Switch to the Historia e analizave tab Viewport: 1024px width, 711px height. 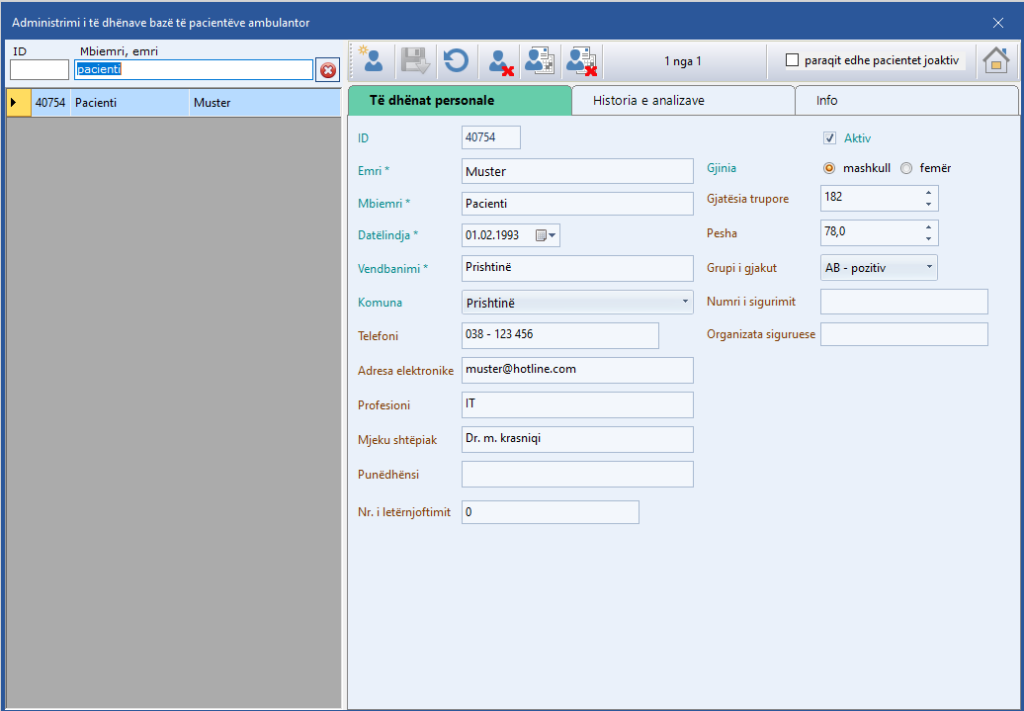point(683,101)
